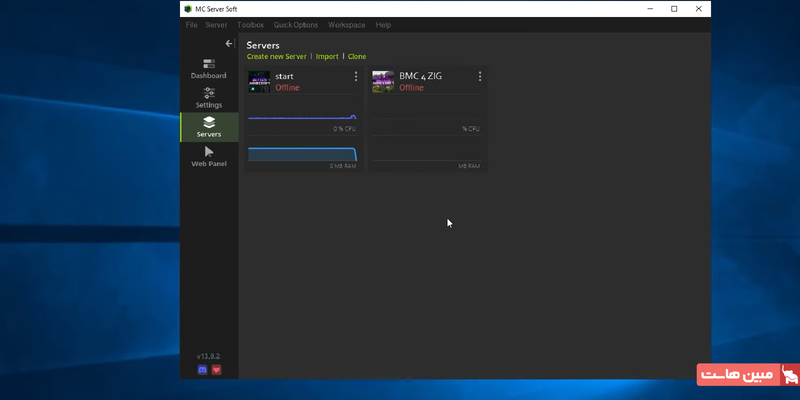The width and height of the screenshot is (800, 400).
Task: Click the Clone link
Action: (x=357, y=57)
